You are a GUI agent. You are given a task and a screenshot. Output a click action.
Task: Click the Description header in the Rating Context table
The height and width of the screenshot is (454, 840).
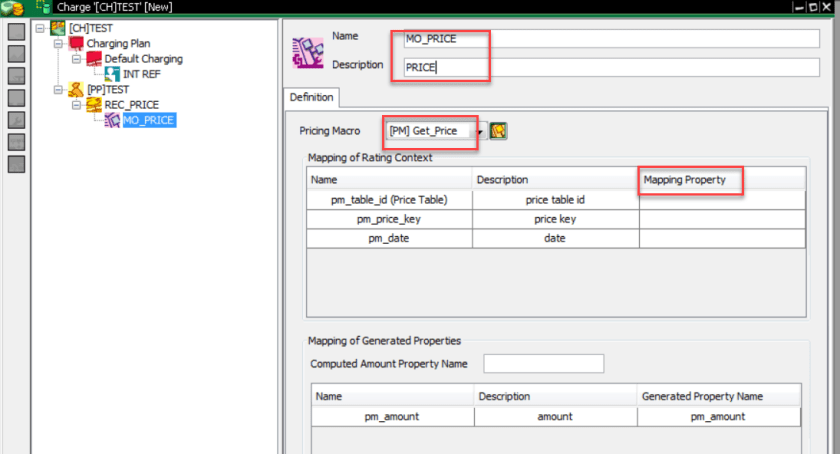[556, 180]
